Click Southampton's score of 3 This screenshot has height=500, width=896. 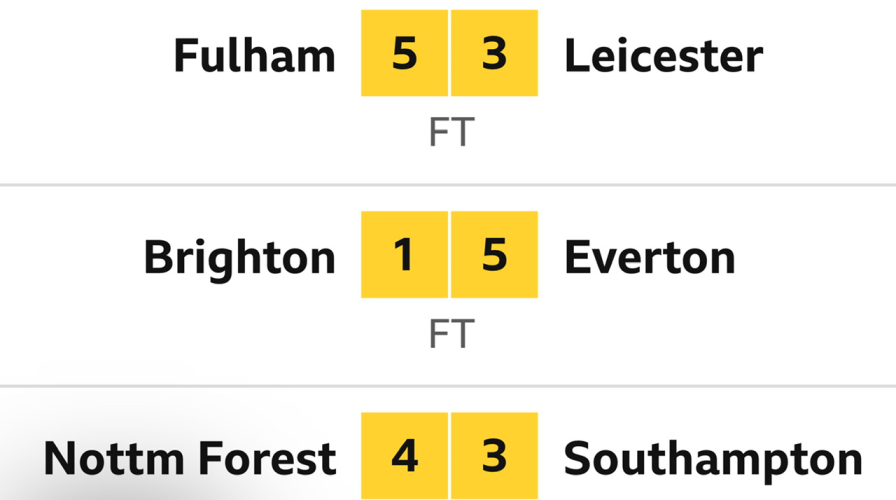pyautogui.click(x=494, y=456)
